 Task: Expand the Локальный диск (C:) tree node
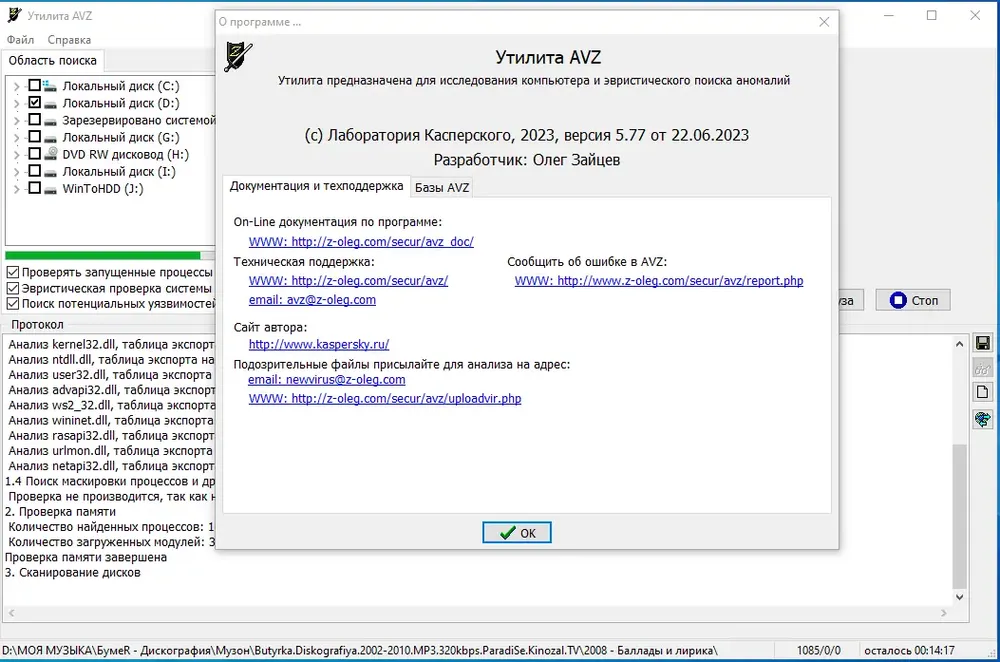(17, 86)
